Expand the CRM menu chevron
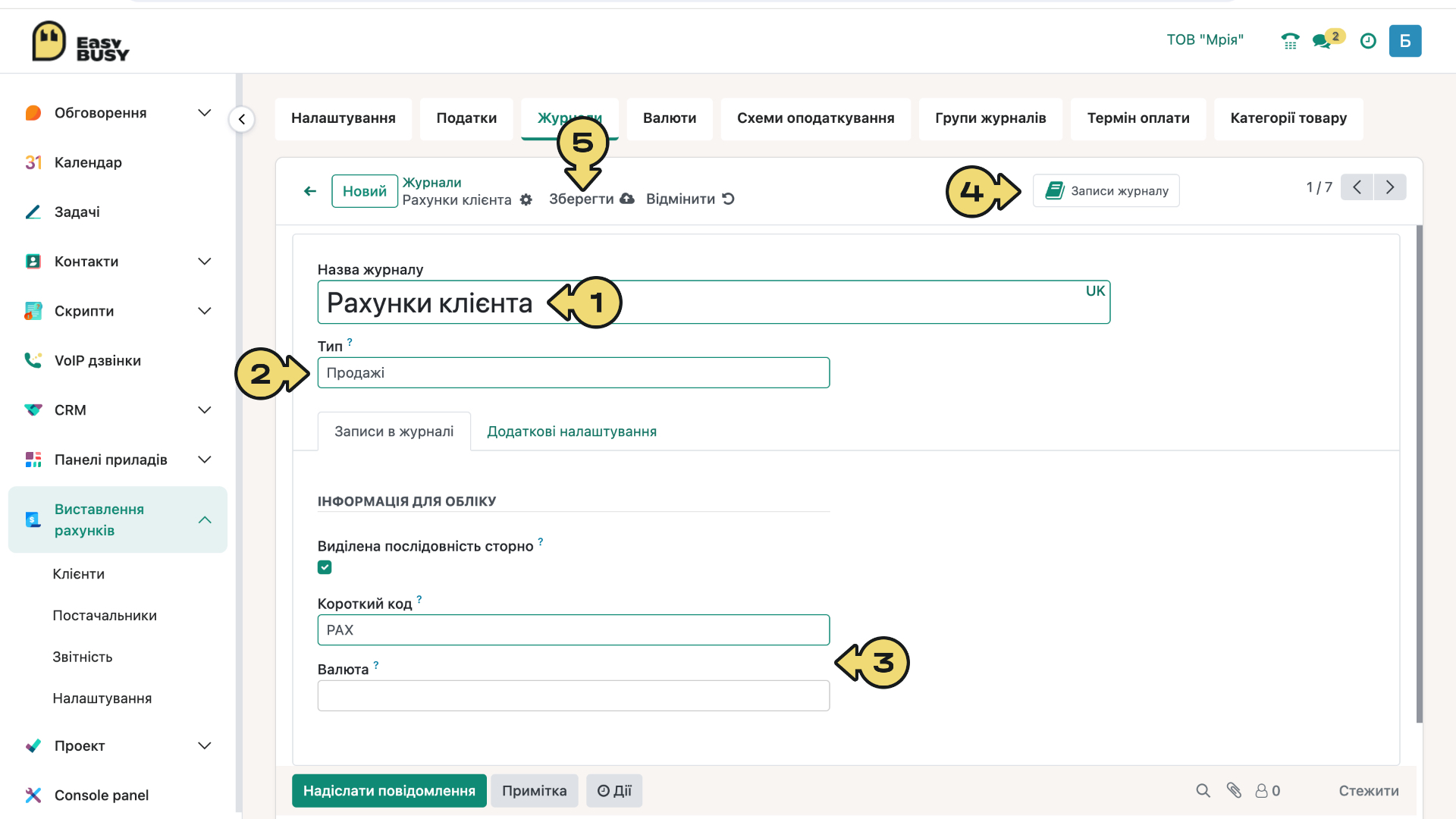 point(204,410)
